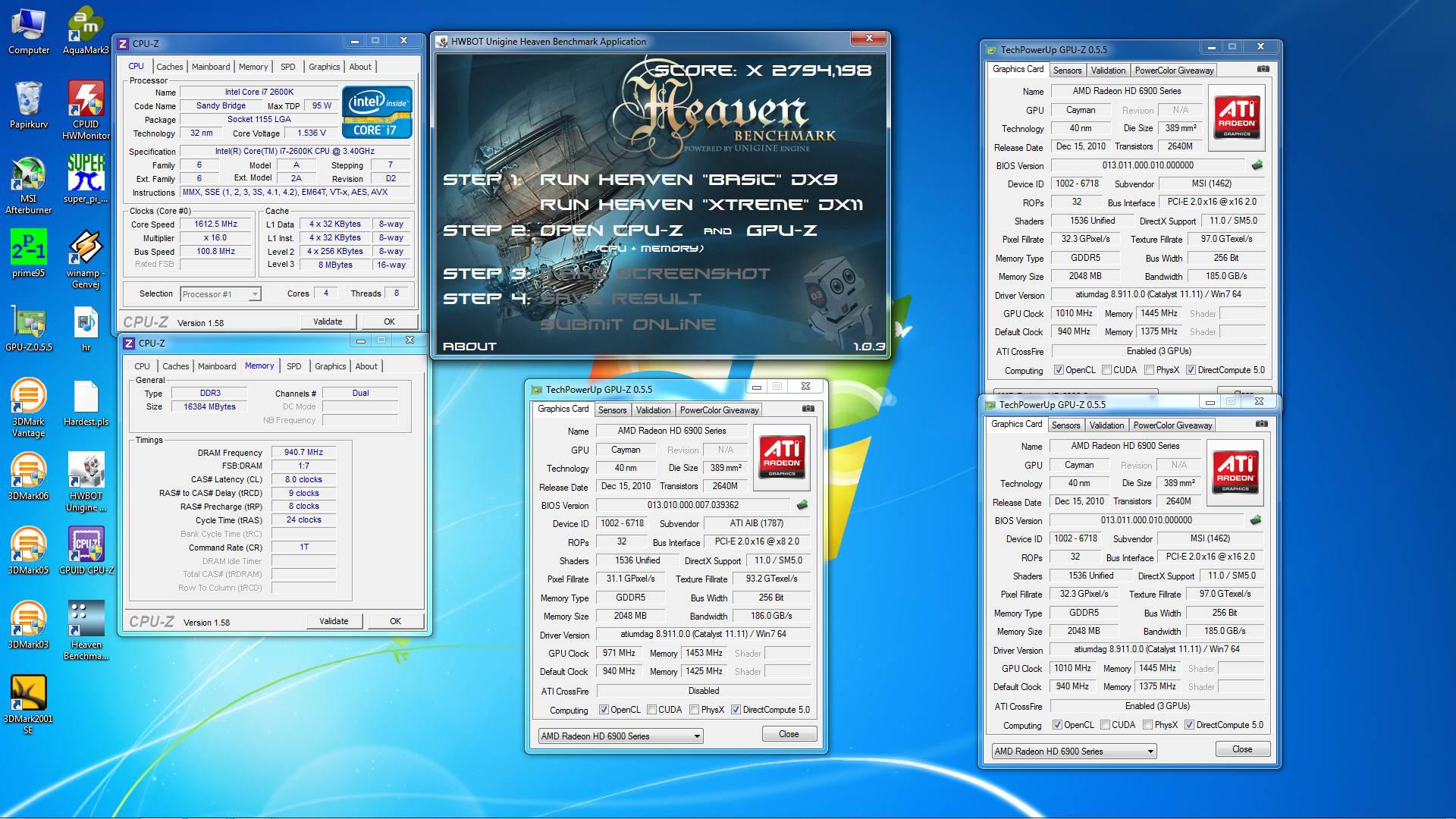Launch MSI Afterburner shortcut
The height and width of the screenshot is (819, 1456).
[x=29, y=186]
